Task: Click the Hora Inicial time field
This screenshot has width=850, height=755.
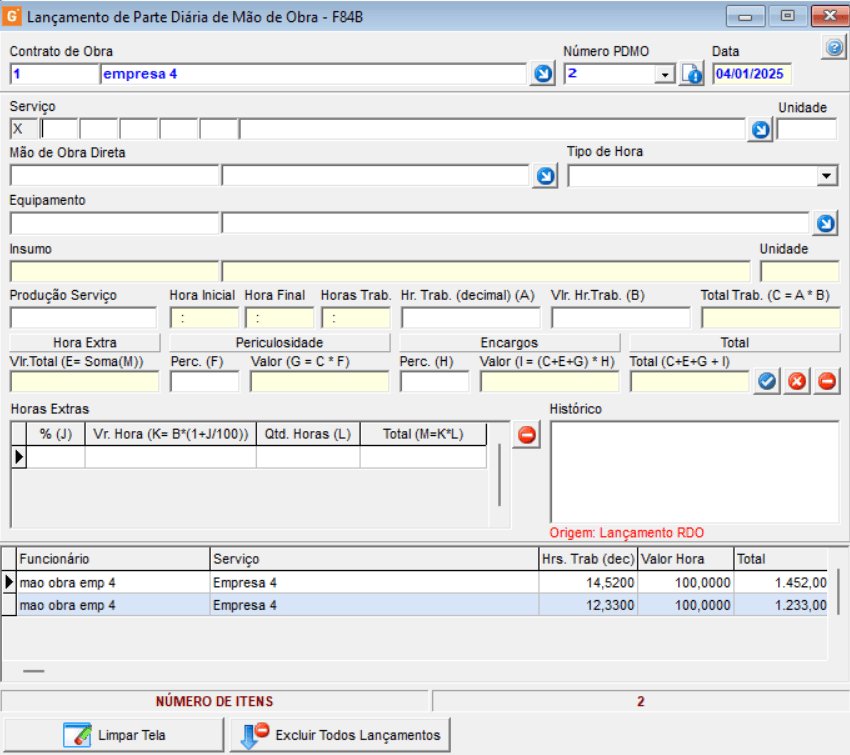Action: (204, 318)
